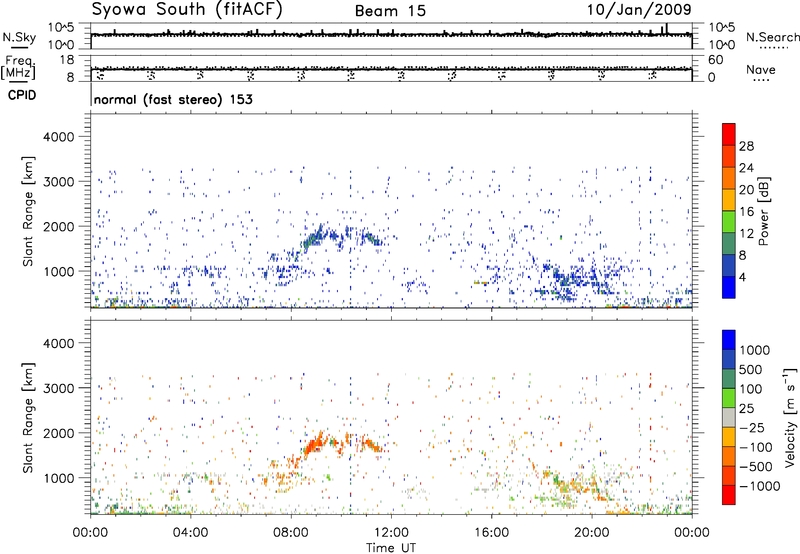Pick the blue top velocity colorbar segment
Viewport: 800px width, 554px height.
729,340
